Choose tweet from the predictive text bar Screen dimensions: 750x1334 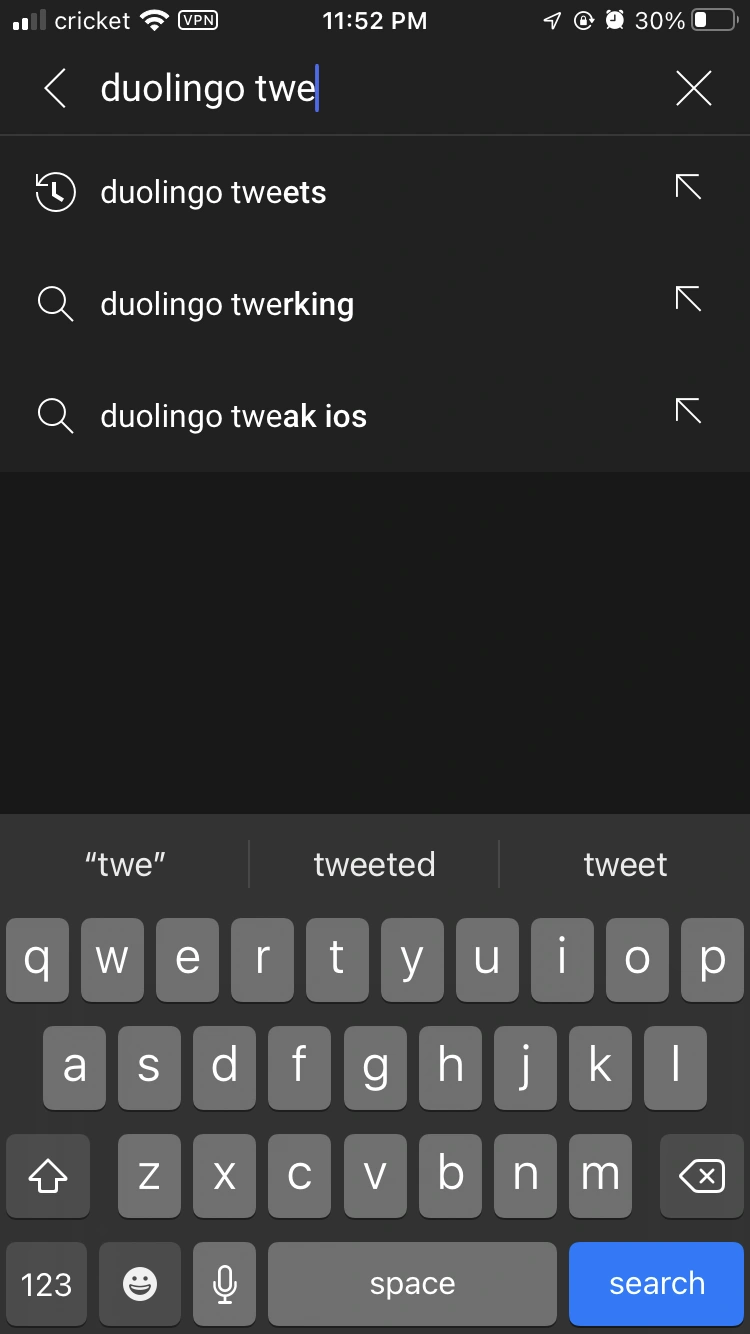(x=625, y=864)
